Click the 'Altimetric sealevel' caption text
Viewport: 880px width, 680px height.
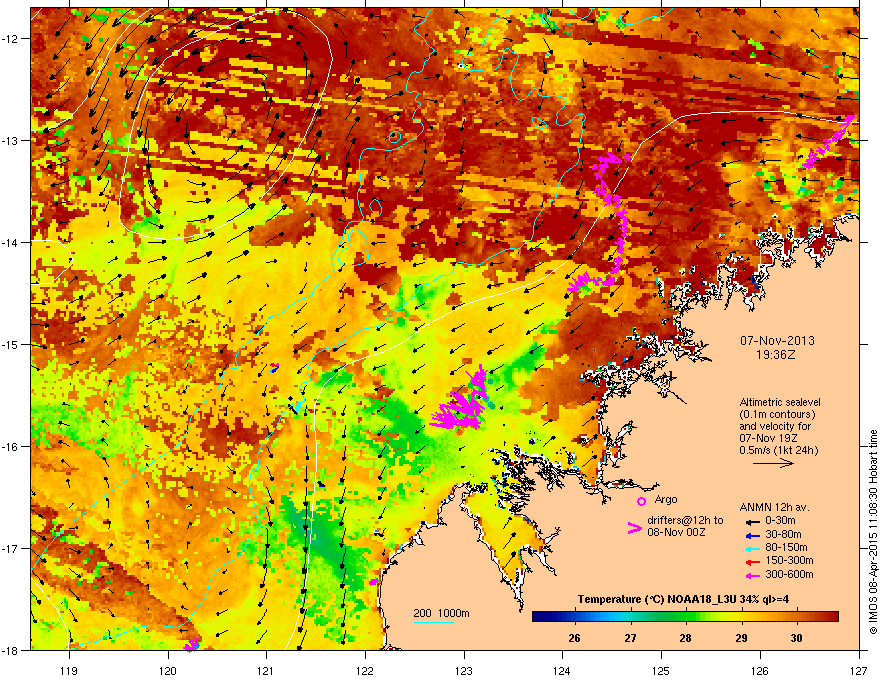click(780, 402)
